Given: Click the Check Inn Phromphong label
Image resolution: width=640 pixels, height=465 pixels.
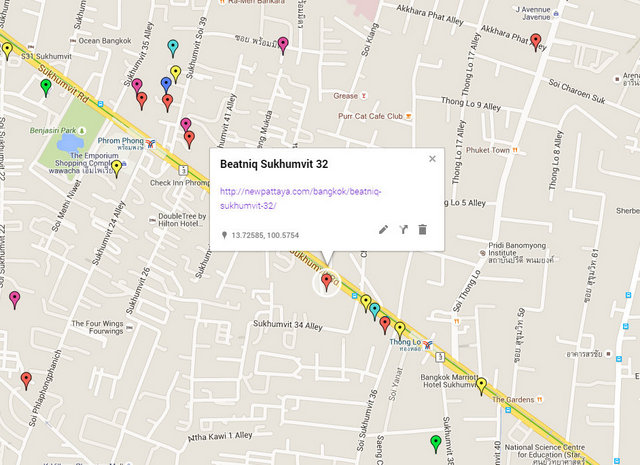Looking at the screenshot, I should tap(180, 183).
